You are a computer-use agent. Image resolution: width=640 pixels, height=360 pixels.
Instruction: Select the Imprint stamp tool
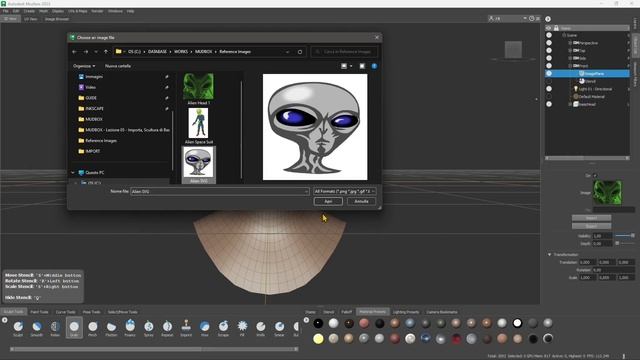coord(186,327)
